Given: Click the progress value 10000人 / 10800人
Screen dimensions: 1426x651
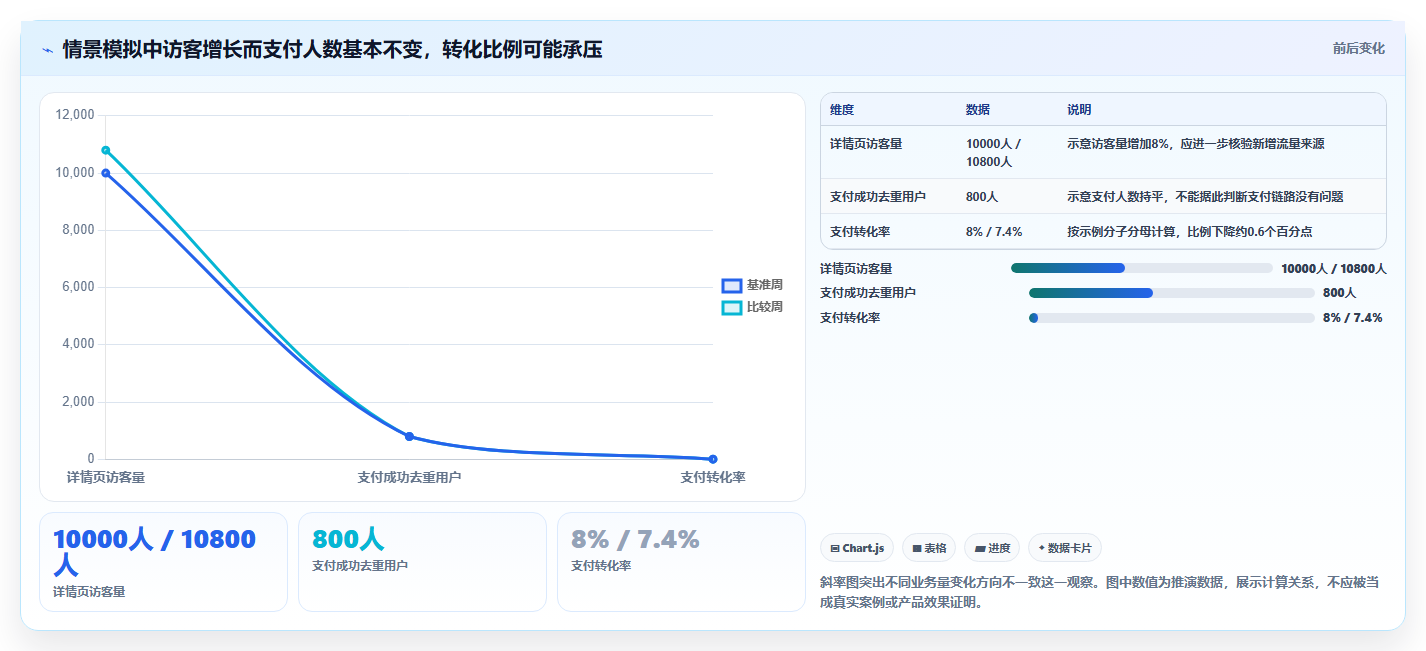Looking at the screenshot, I should pos(1333,268).
